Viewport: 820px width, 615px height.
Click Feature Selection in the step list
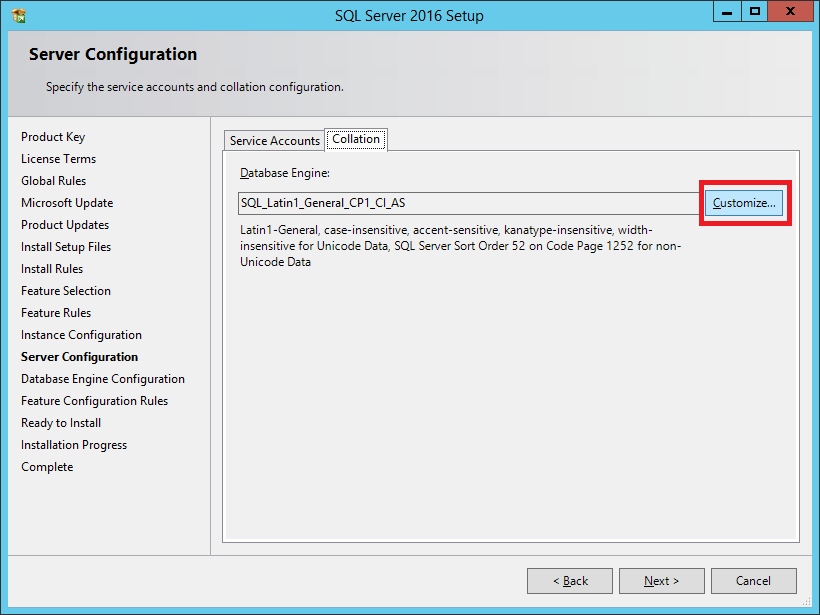(66, 291)
